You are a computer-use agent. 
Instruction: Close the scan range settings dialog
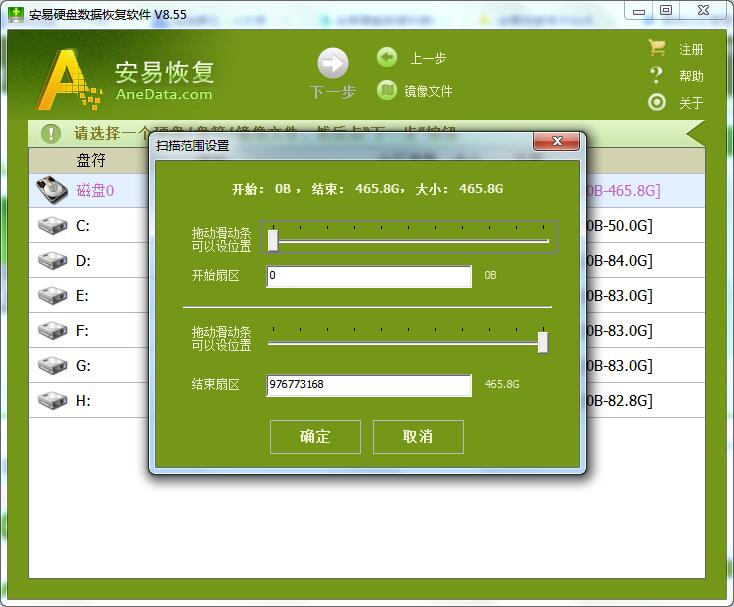tap(557, 141)
